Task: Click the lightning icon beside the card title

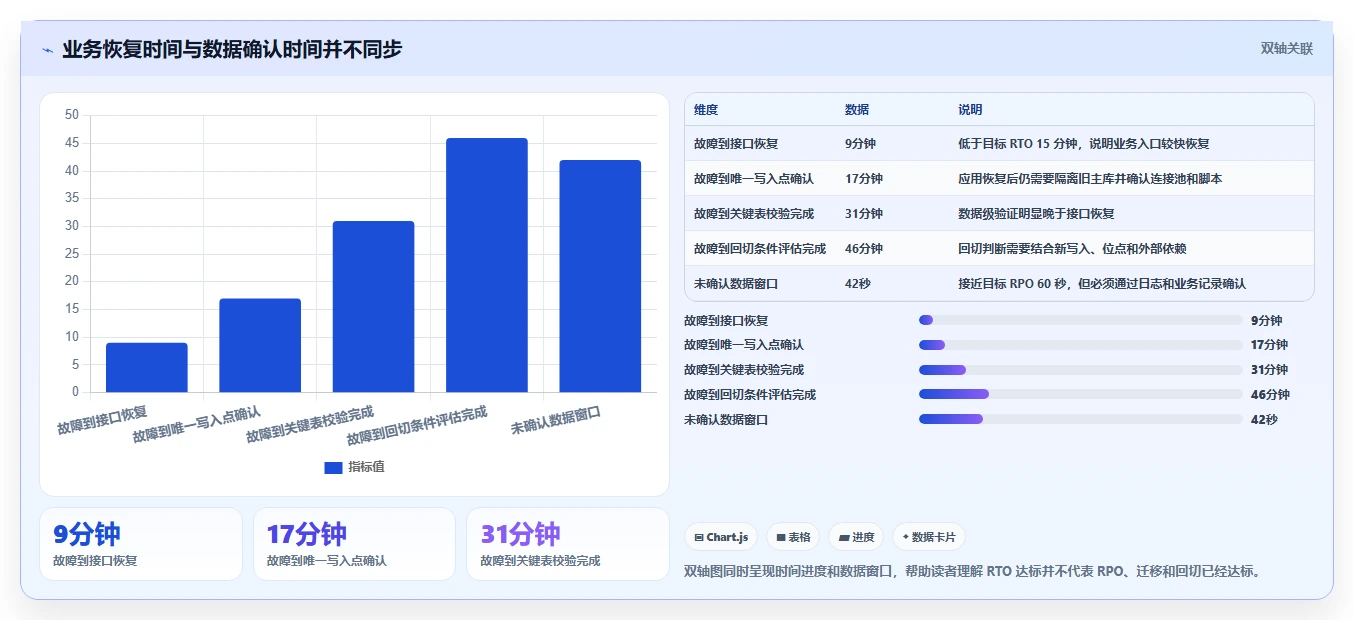Action: click(x=47, y=50)
